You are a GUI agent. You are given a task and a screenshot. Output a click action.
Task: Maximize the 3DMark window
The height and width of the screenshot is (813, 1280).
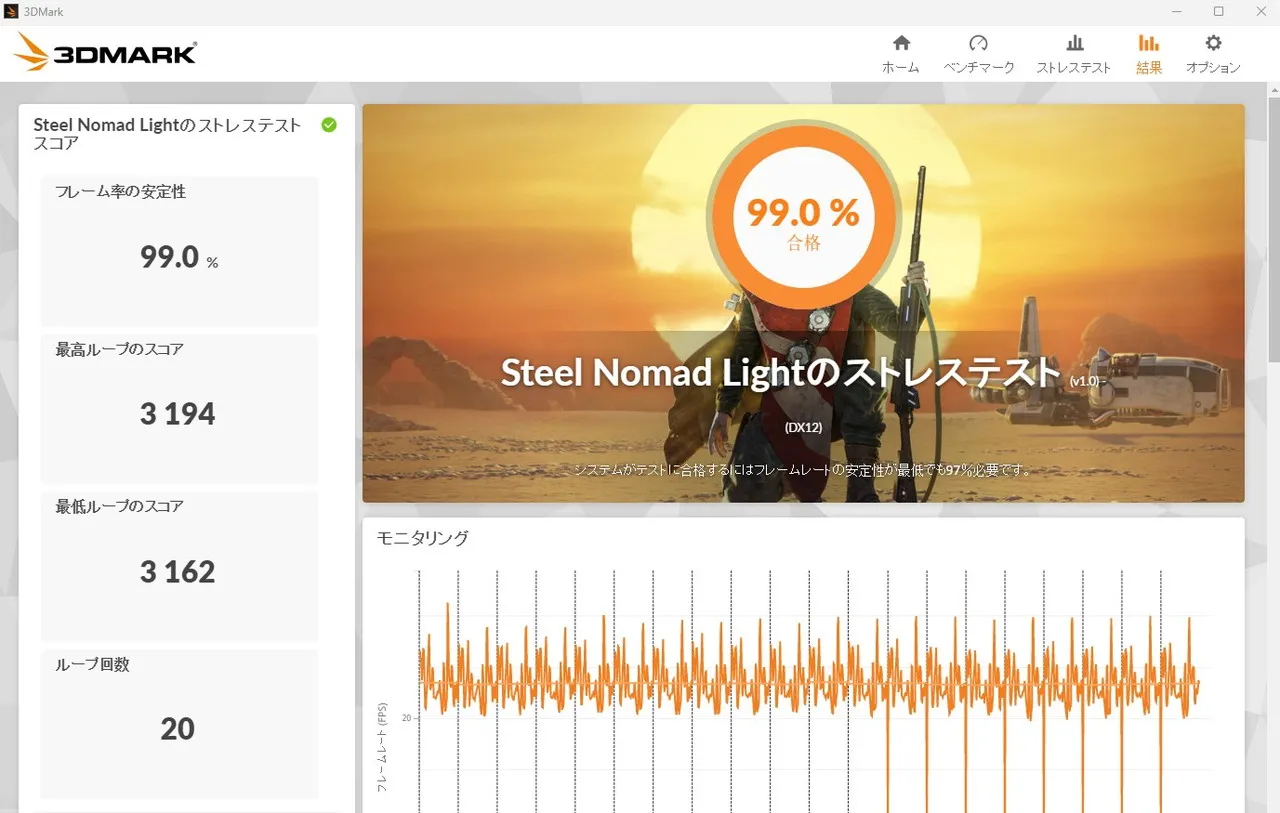click(x=1219, y=12)
